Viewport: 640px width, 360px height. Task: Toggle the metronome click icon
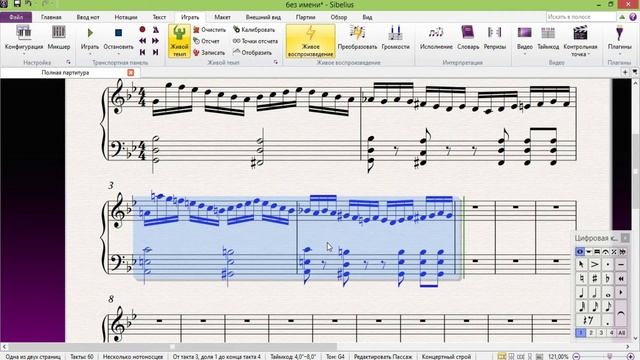pos(156,29)
